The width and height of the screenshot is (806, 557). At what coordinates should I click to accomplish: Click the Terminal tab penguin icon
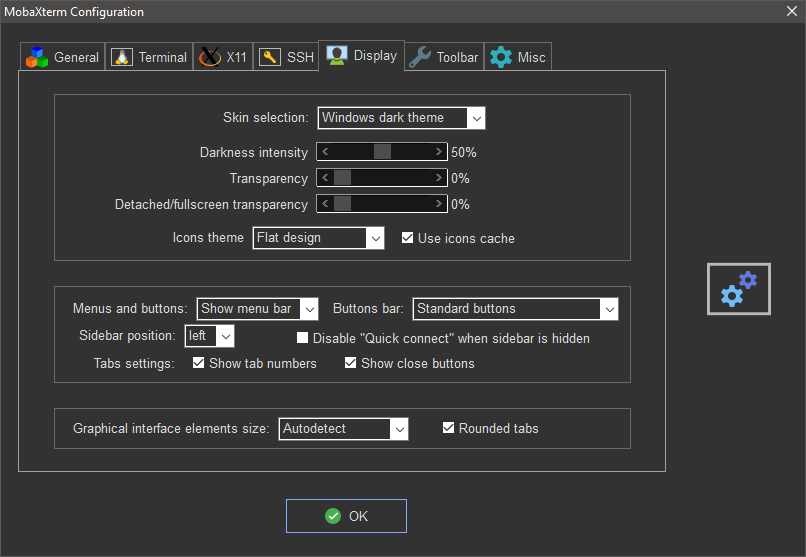coord(122,57)
